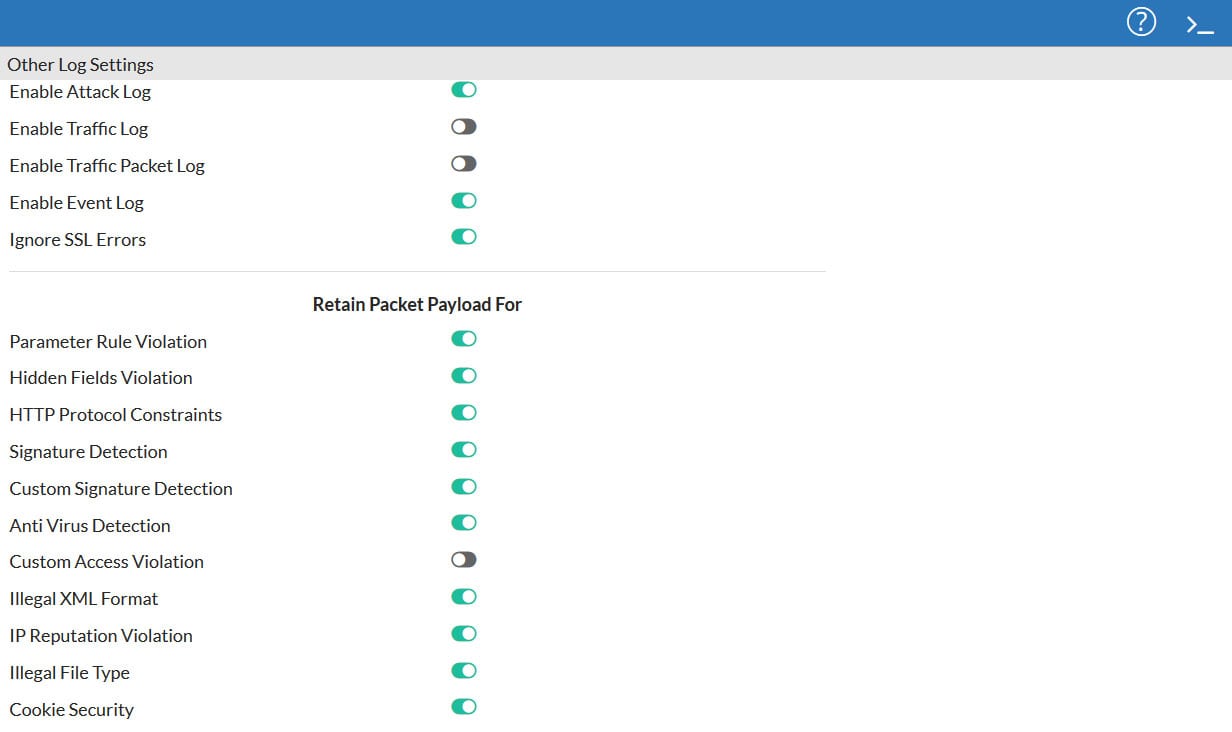The width and height of the screenshot is (1232, 732).
Task: Disable the Enable Attack Log toggle
Action: (463, 90)
